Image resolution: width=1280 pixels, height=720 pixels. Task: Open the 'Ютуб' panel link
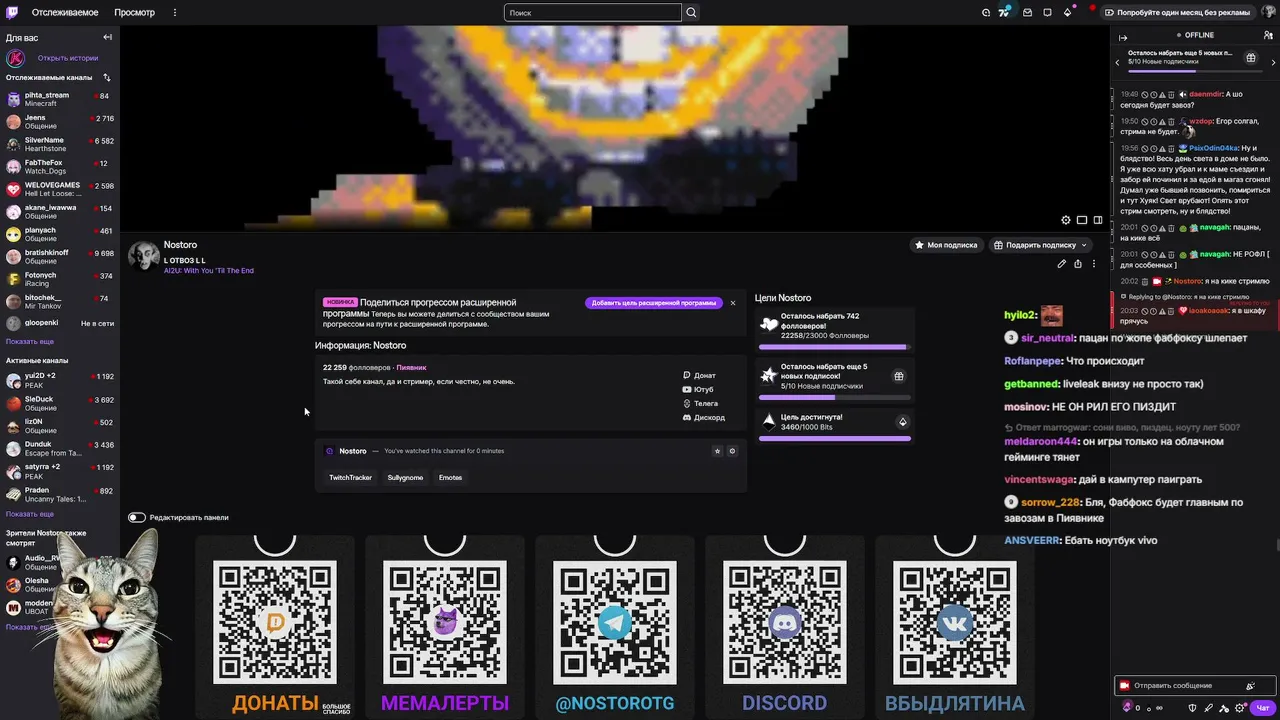point(698,389)
